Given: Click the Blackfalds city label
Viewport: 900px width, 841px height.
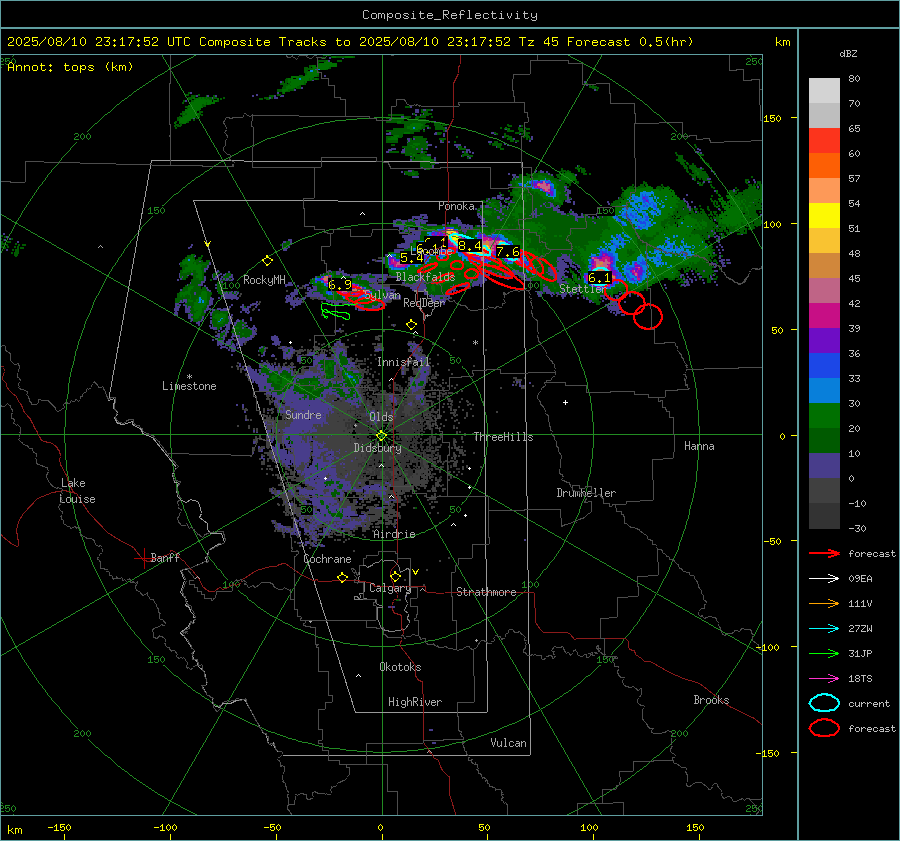Looking at the screenshot, I should click(x=425, y=277).
